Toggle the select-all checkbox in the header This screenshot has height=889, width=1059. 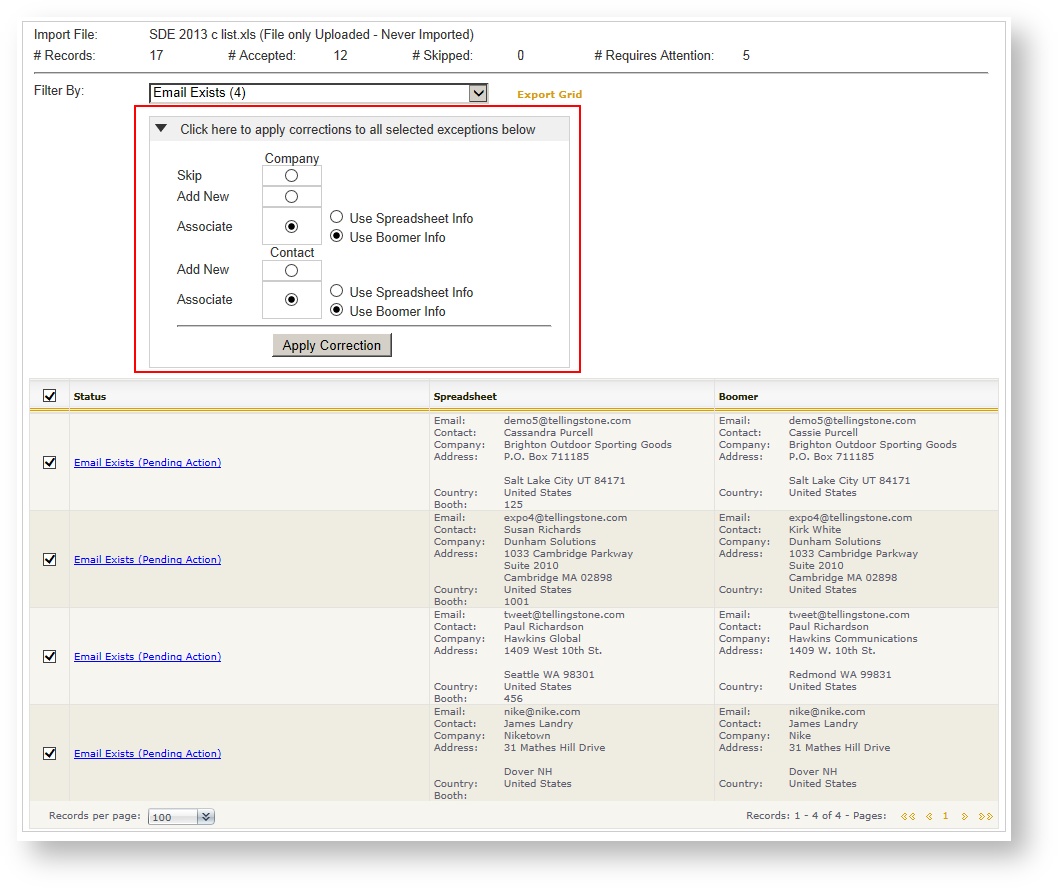pyautogui.click(x=49, y=396)
